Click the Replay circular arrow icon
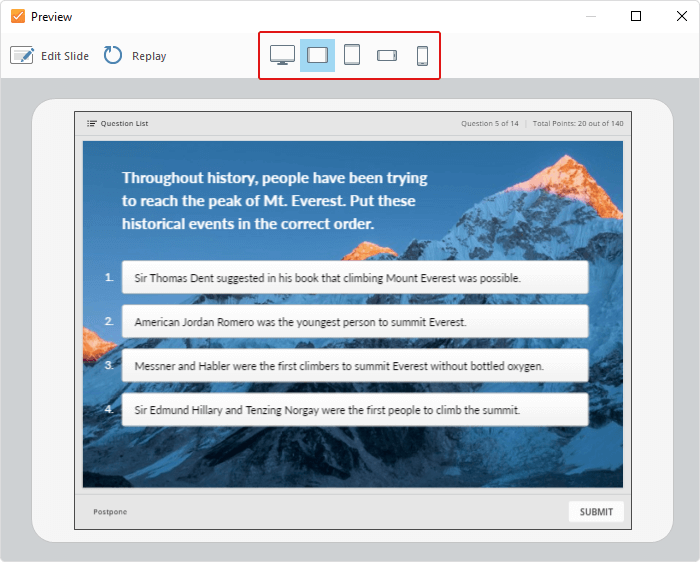700x562 pixels. coord(112,55)
